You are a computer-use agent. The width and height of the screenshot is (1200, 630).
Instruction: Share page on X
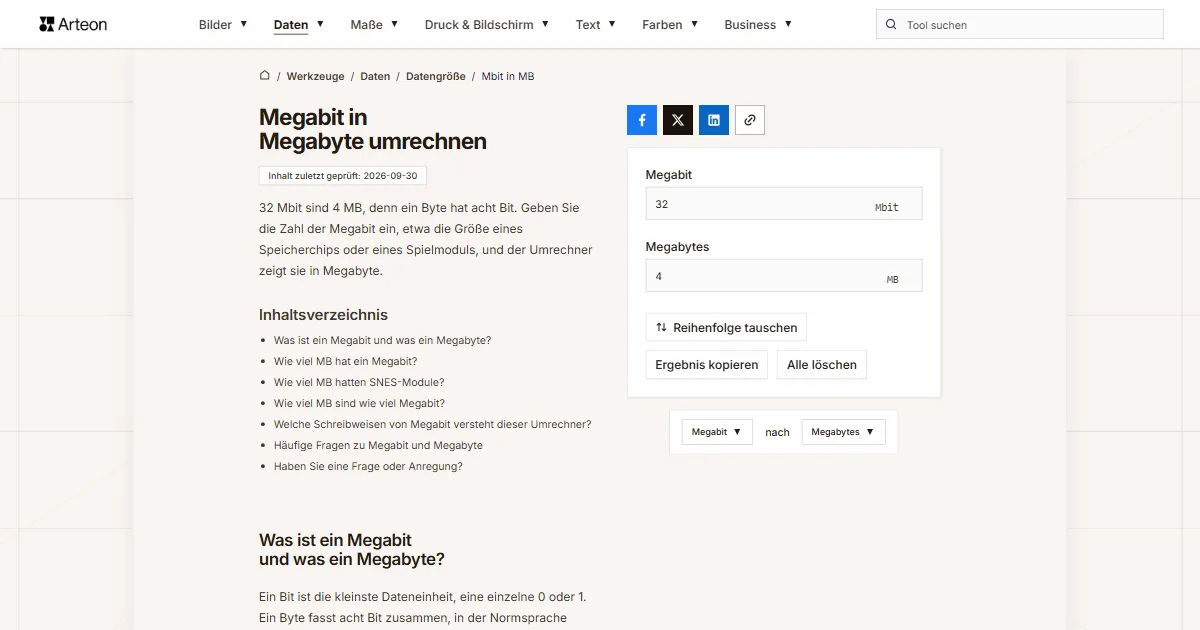[x=678, y=120]
